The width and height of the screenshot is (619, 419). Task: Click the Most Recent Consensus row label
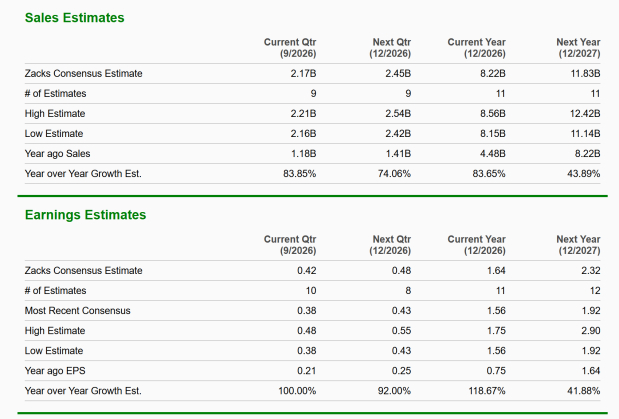point(77,311)
